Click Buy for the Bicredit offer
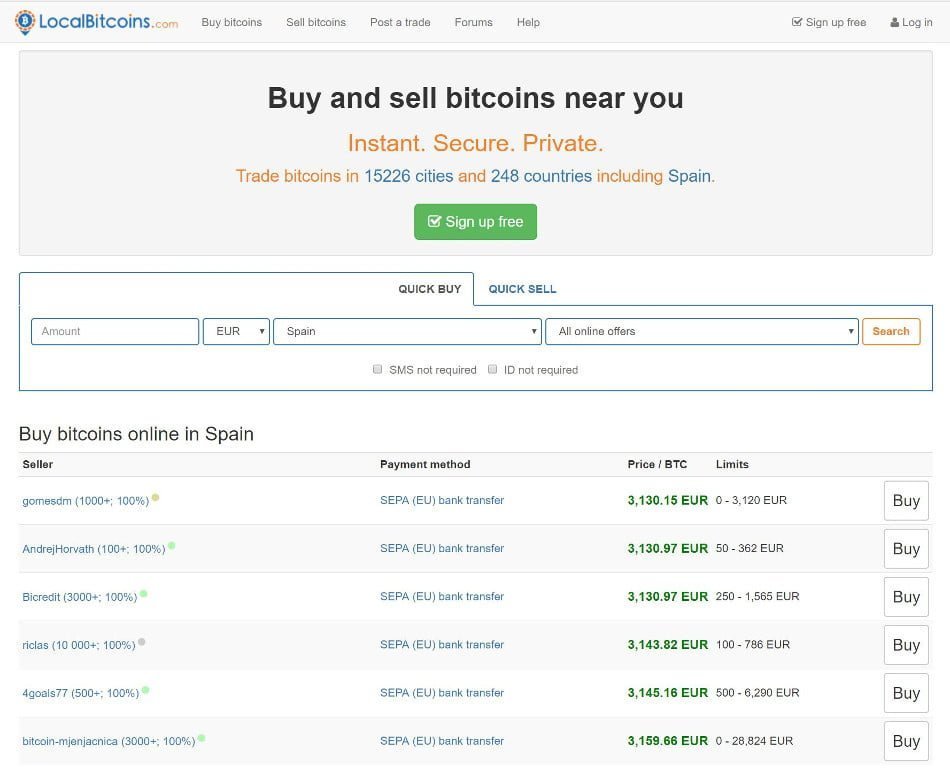Screen dimensions: 950x781 (906, 597)
